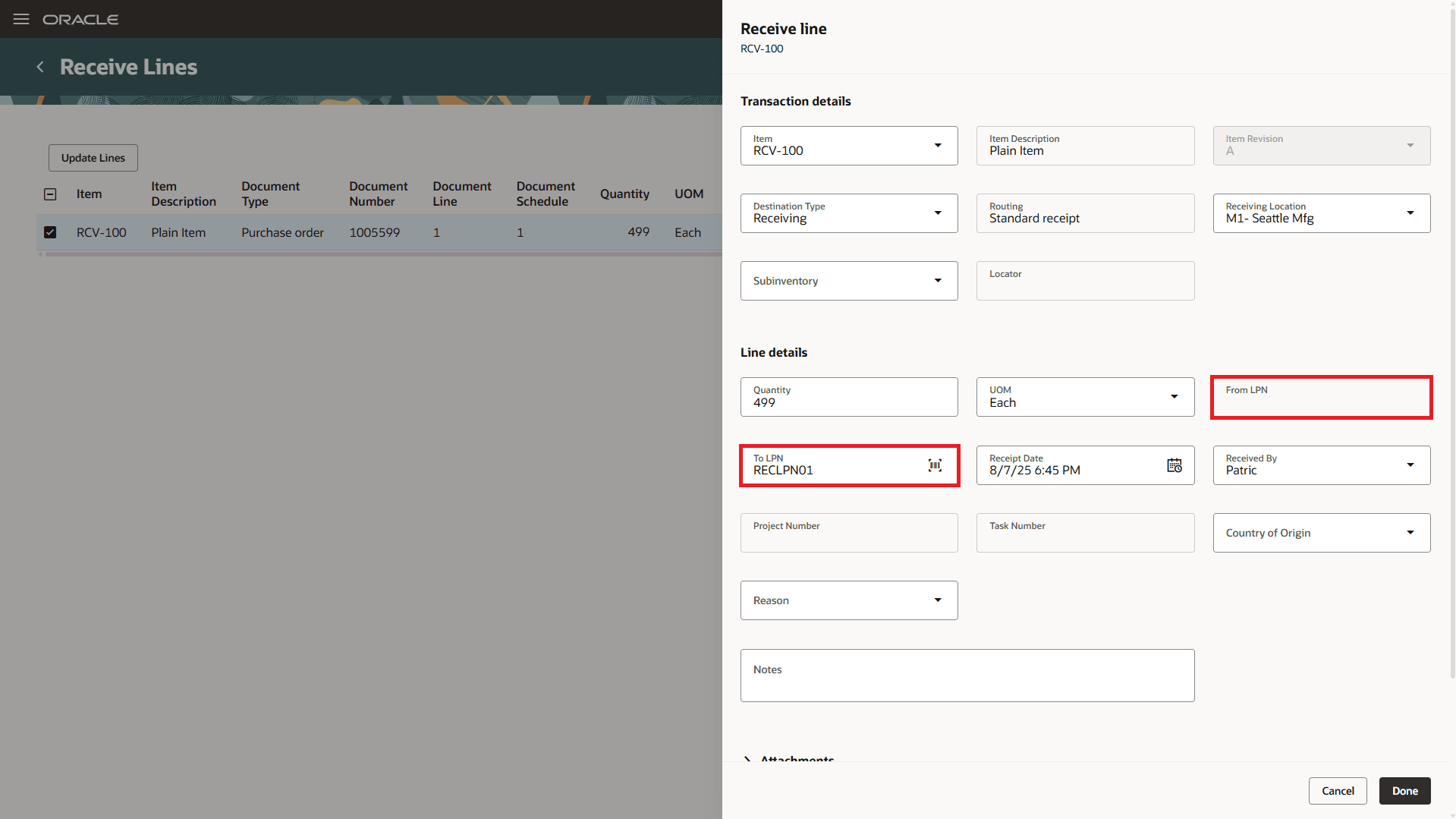This screenshot has height=819, width=1456.
Task: Click the Done button
Action: [1404, 791]
